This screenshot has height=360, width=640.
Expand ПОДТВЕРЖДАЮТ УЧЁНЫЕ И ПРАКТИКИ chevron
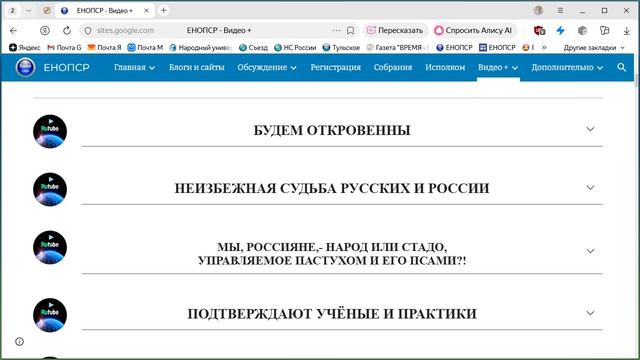click(590, 313)
